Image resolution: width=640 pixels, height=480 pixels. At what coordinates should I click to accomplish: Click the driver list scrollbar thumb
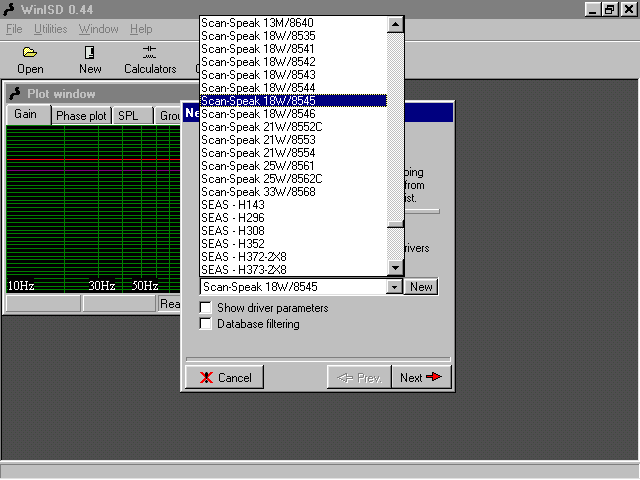pos(395,224)
